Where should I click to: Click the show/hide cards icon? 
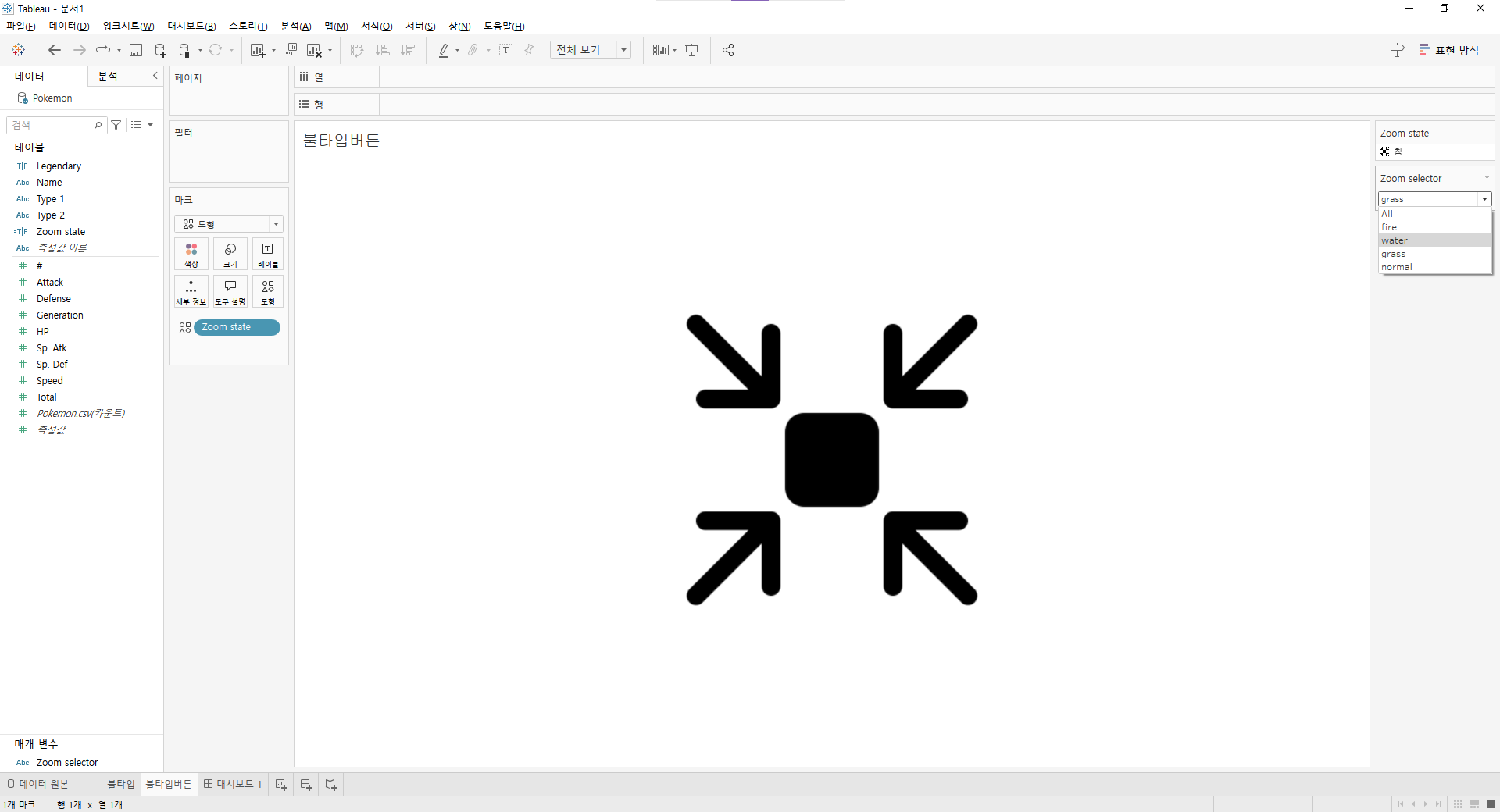tap(661, 50)
